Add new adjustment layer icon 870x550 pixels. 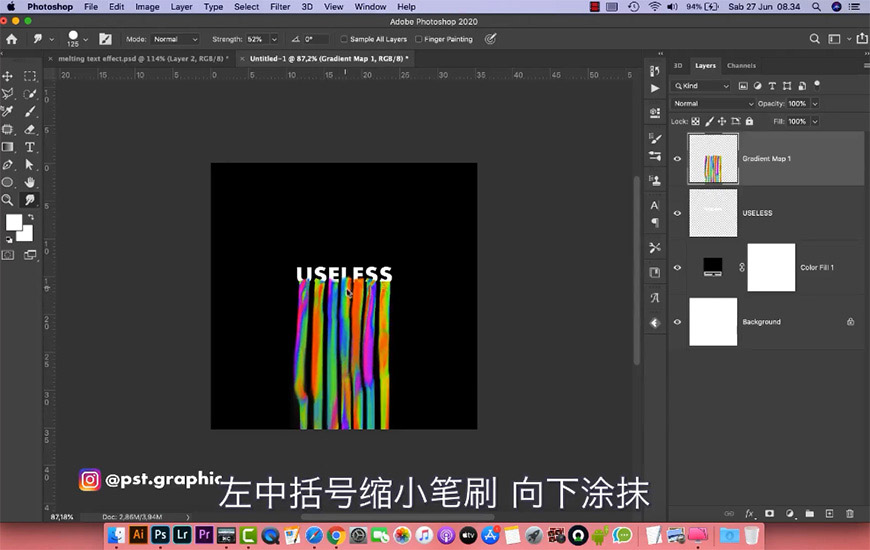point(790,513)
